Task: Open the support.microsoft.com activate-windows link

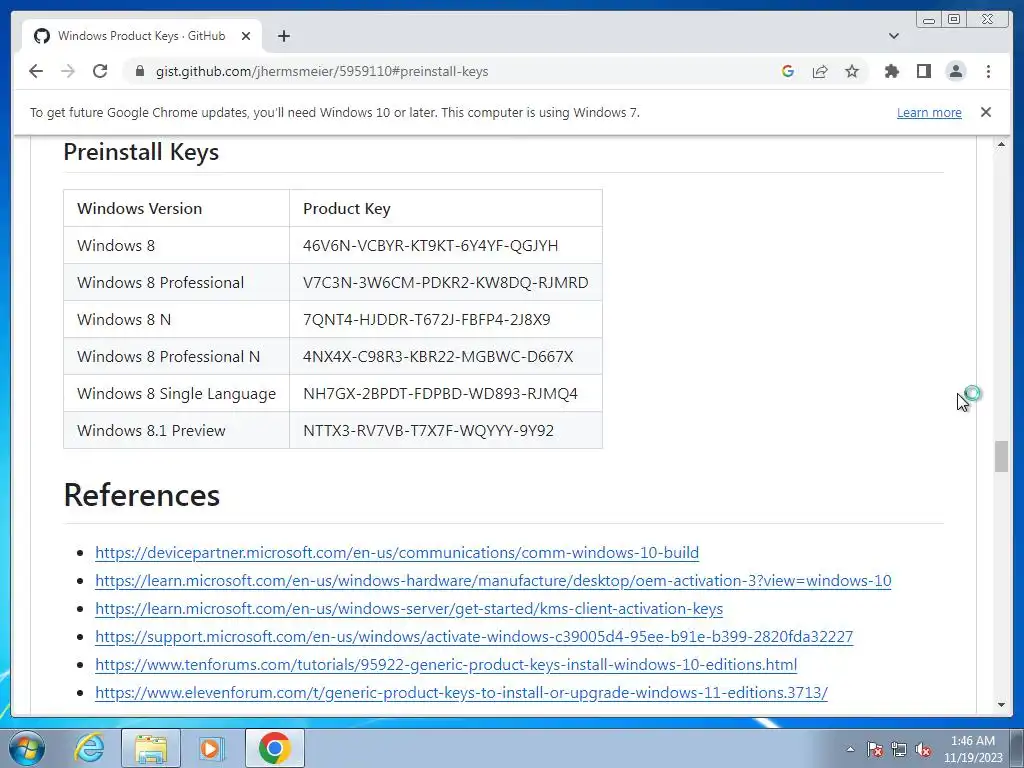Action: tap(474, 637)
